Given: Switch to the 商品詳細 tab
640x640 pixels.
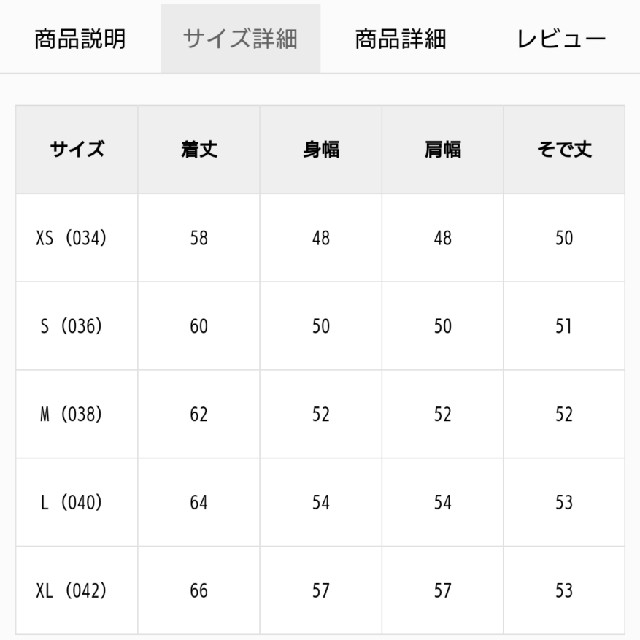Looking at the screenshot, I should click(400, 39).
